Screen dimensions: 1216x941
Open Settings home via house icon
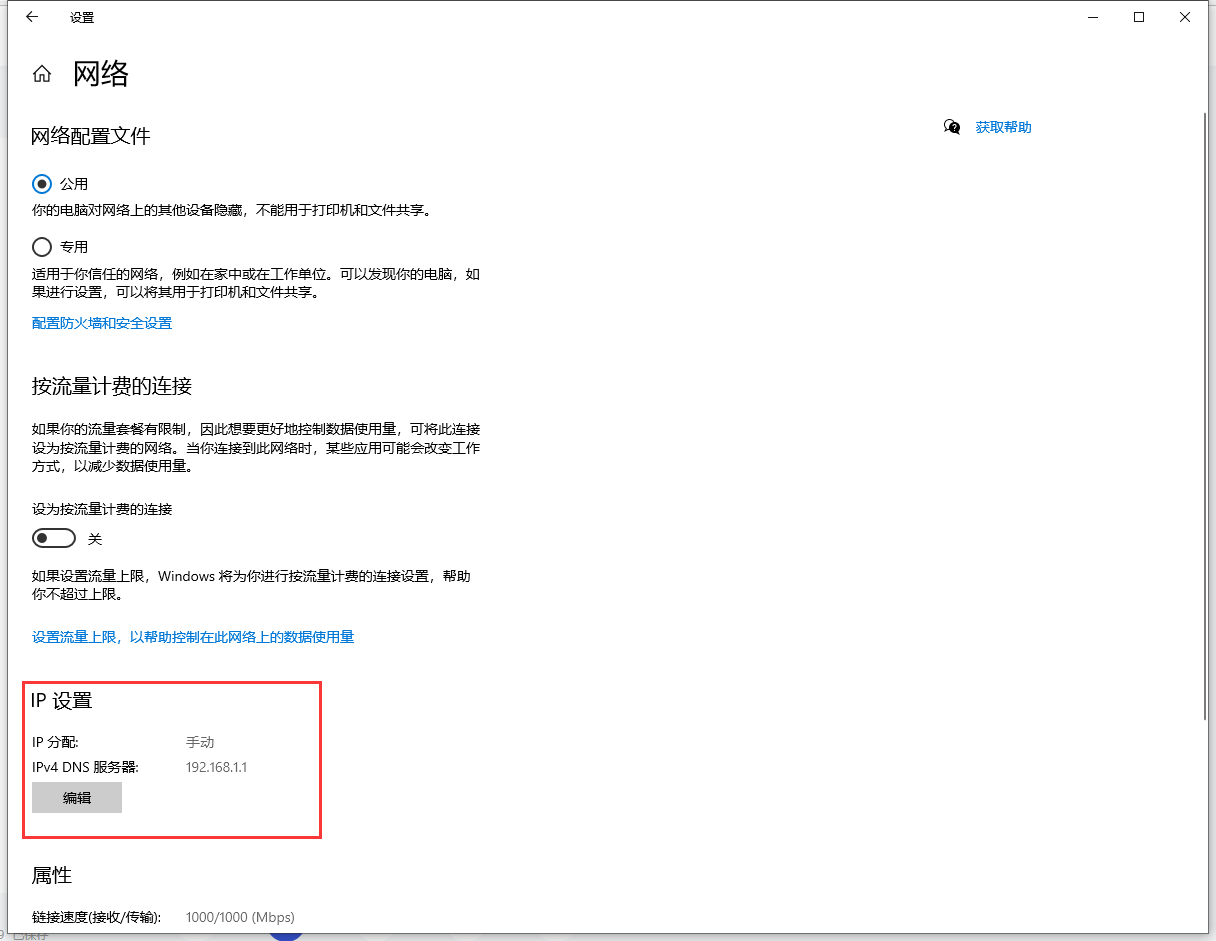42,74
